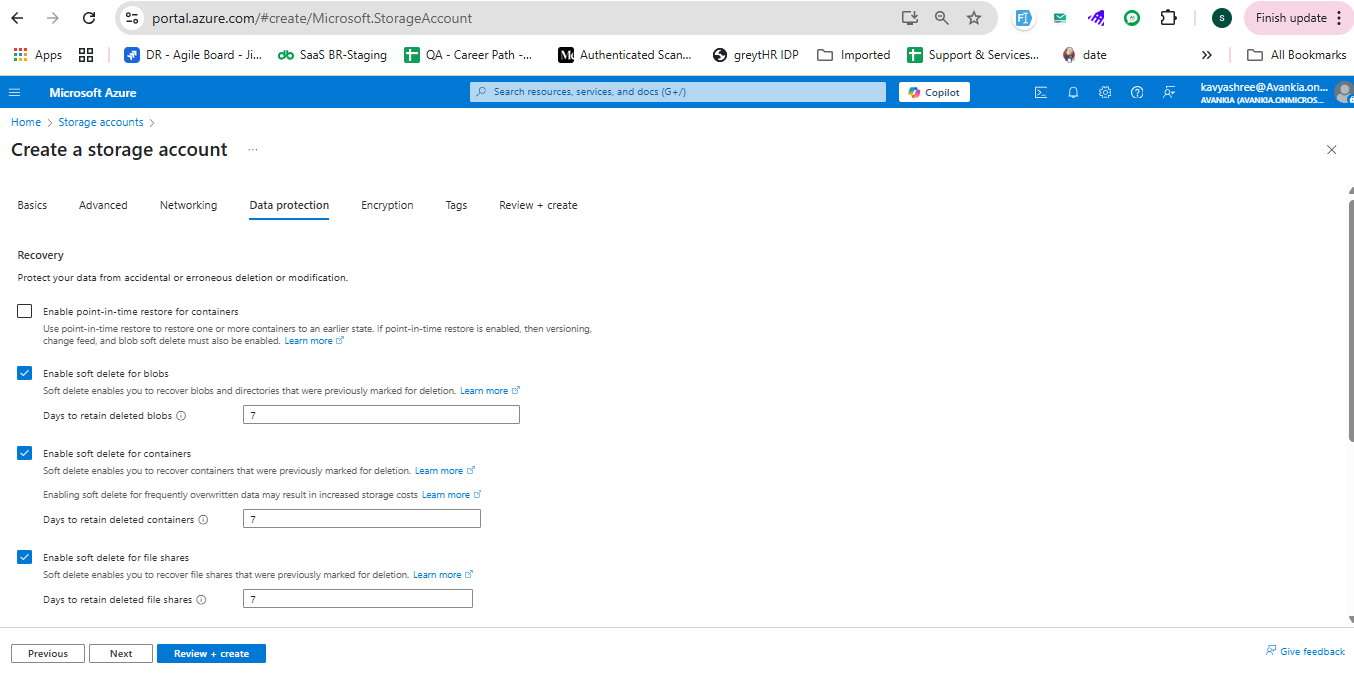Open Azure portal settings gear
The height and width of the screenshot is (674, 1354).
point(1105,92)
